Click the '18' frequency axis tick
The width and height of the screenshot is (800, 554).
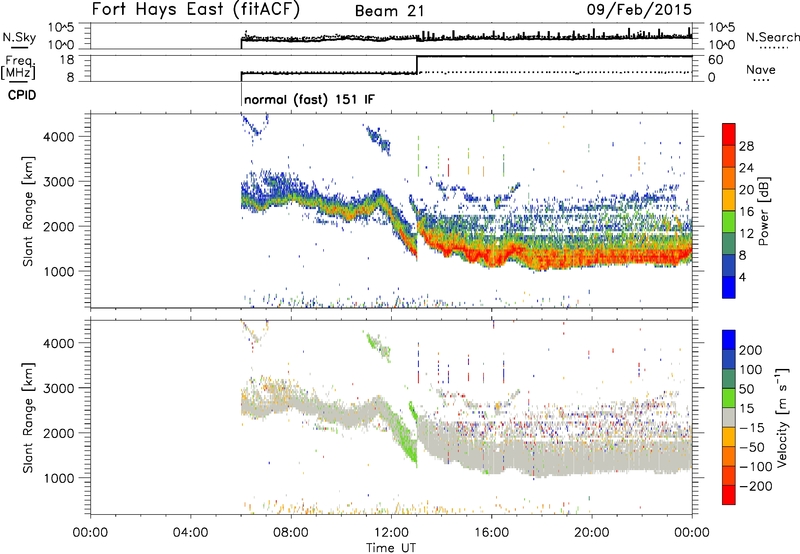click(67, 60)
